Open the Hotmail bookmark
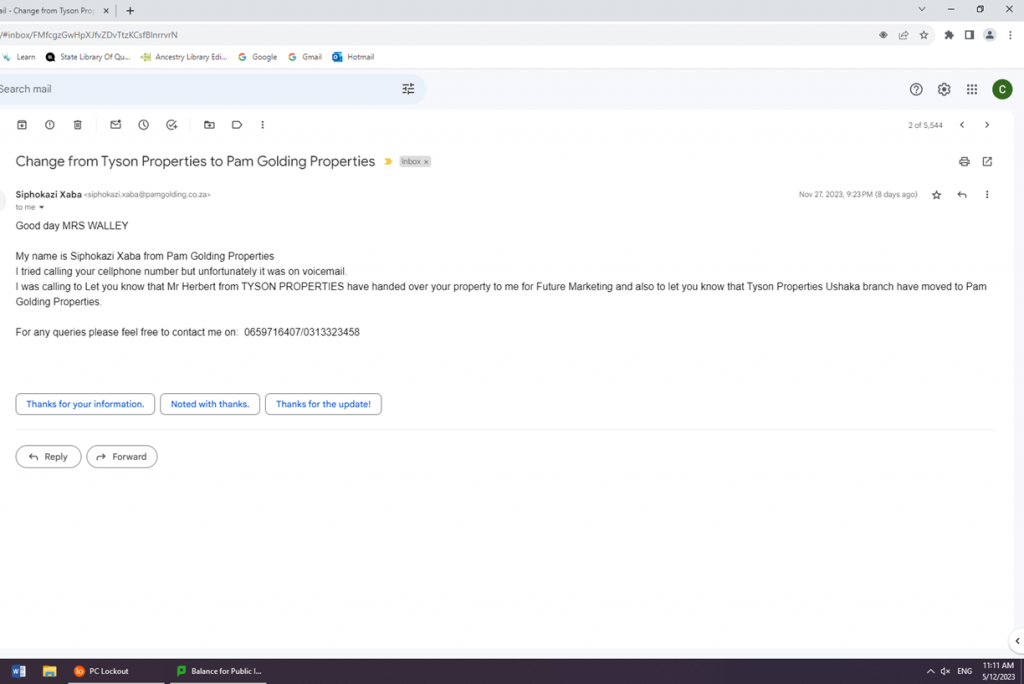The image size is (1024, 684). click(353, 57)
